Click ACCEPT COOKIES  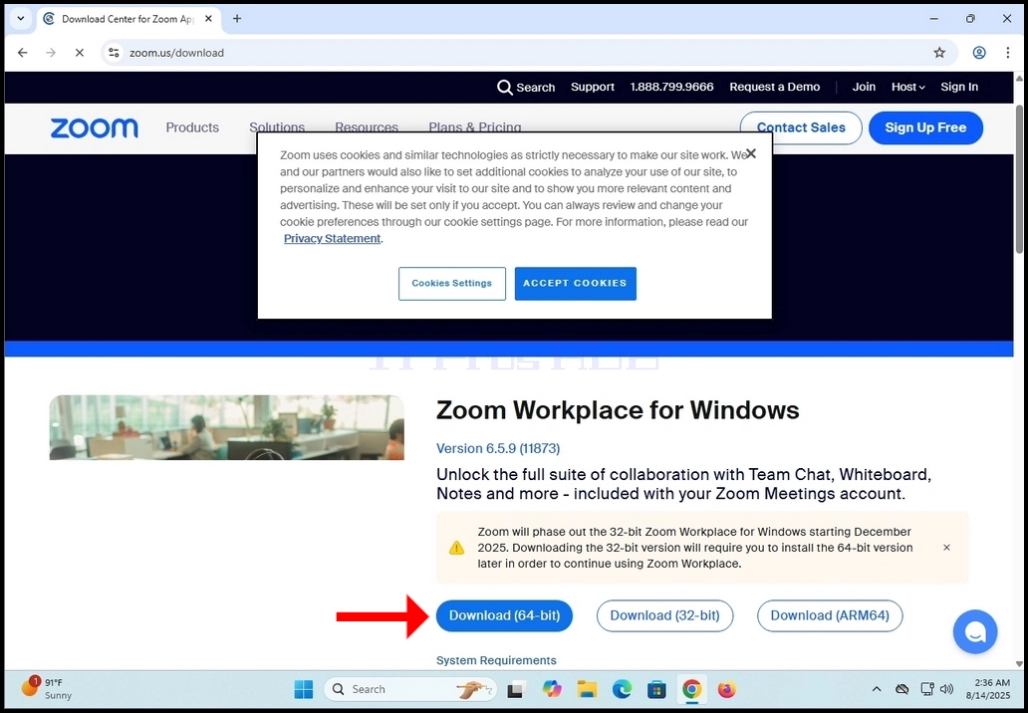point(575,284)
